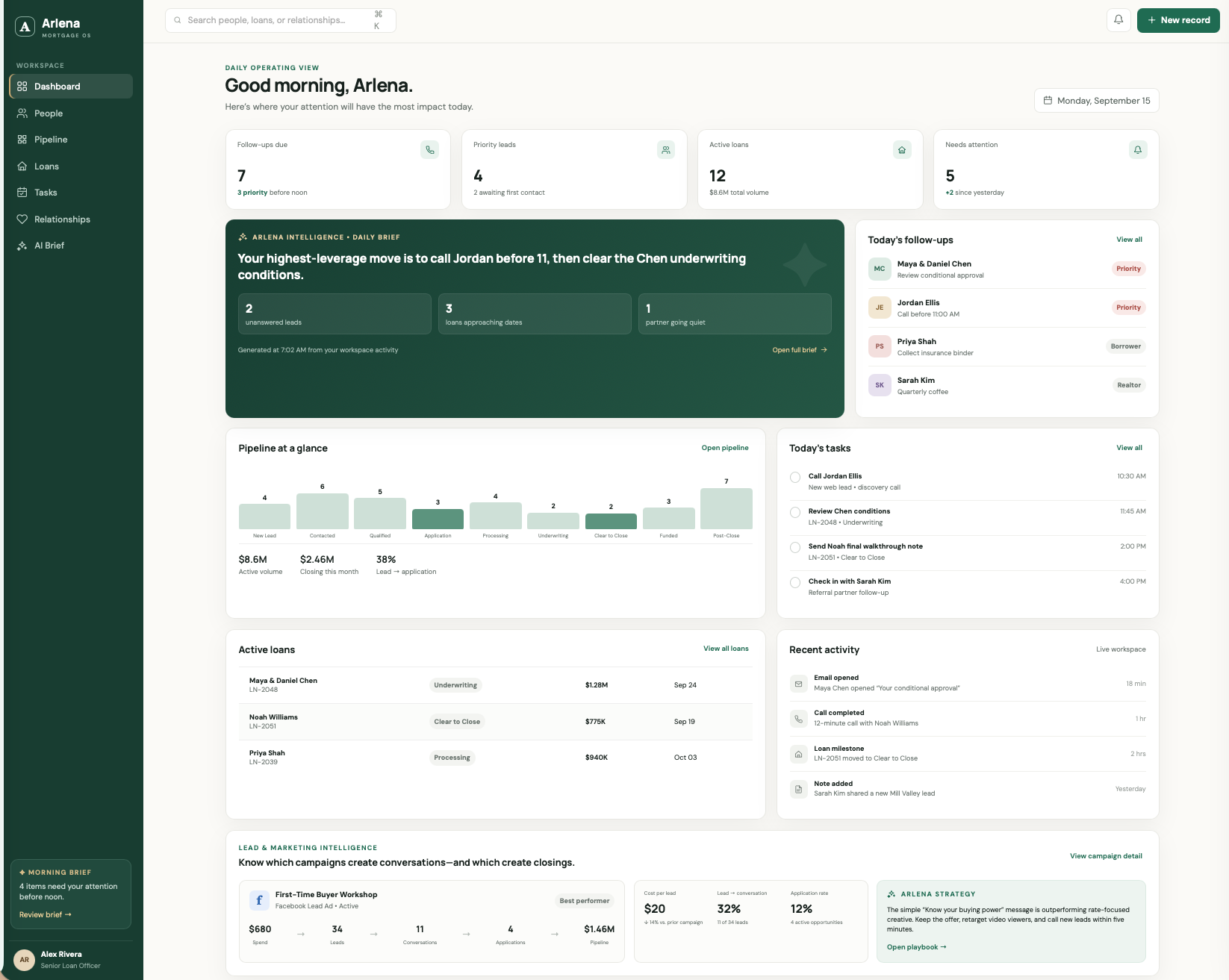This screenshot has width=1229, height=980.
Task: Click the Relationships heart icon in sidebar
Action: 22,219
